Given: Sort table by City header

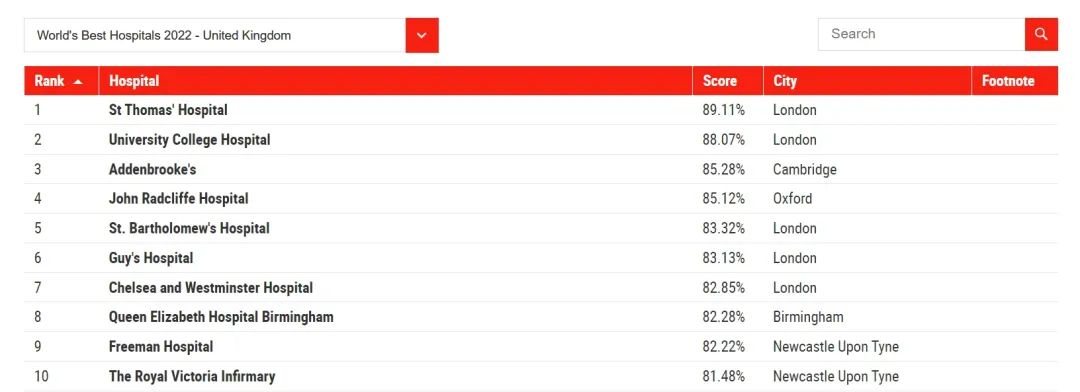Looking at the screenshot, I should pos(785,81).
